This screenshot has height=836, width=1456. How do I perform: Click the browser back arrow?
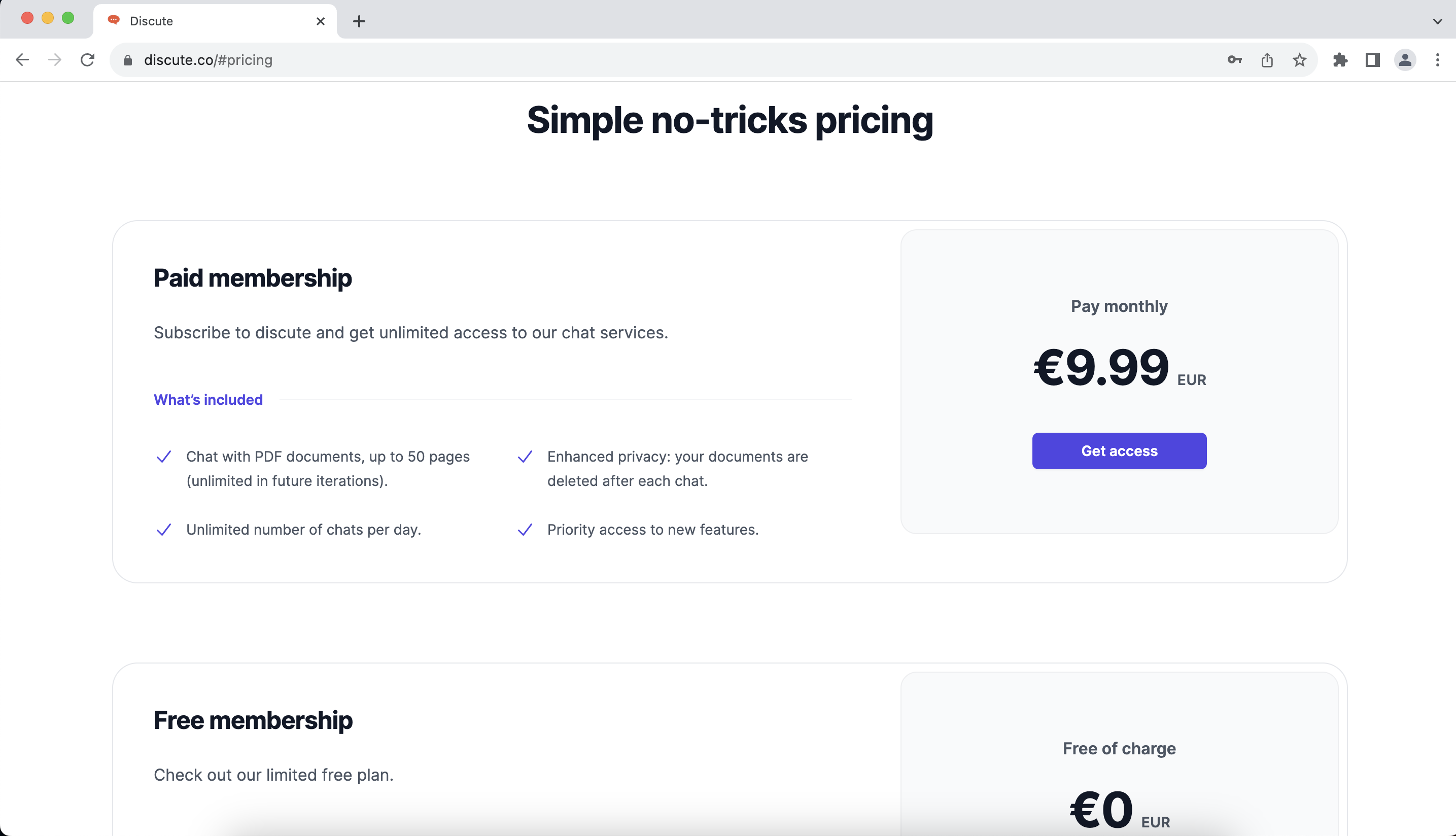pyautogui.click(x=22, y=60)
